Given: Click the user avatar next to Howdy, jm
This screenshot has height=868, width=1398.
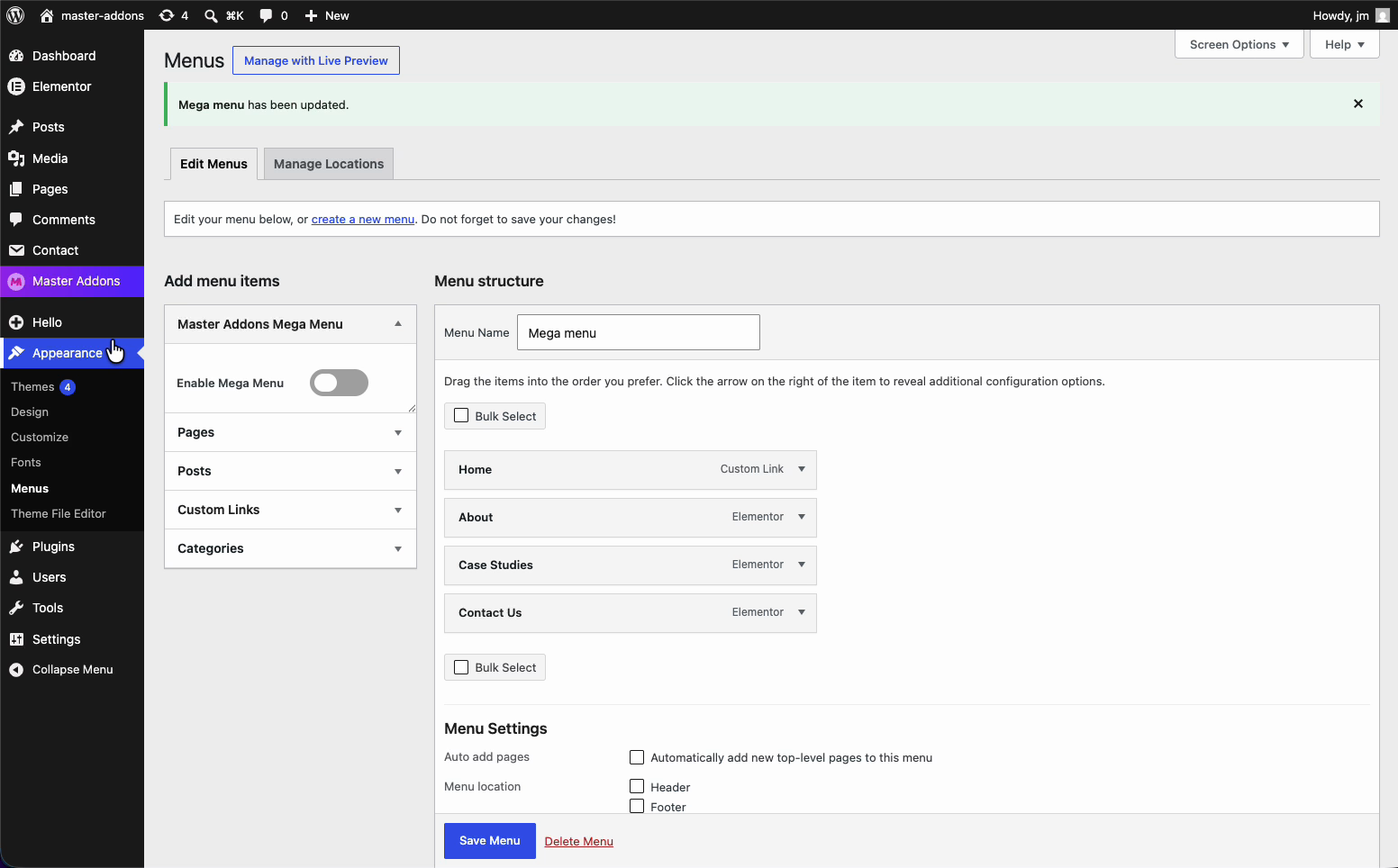Looking at the screenshot, I should click(1383, 15).
